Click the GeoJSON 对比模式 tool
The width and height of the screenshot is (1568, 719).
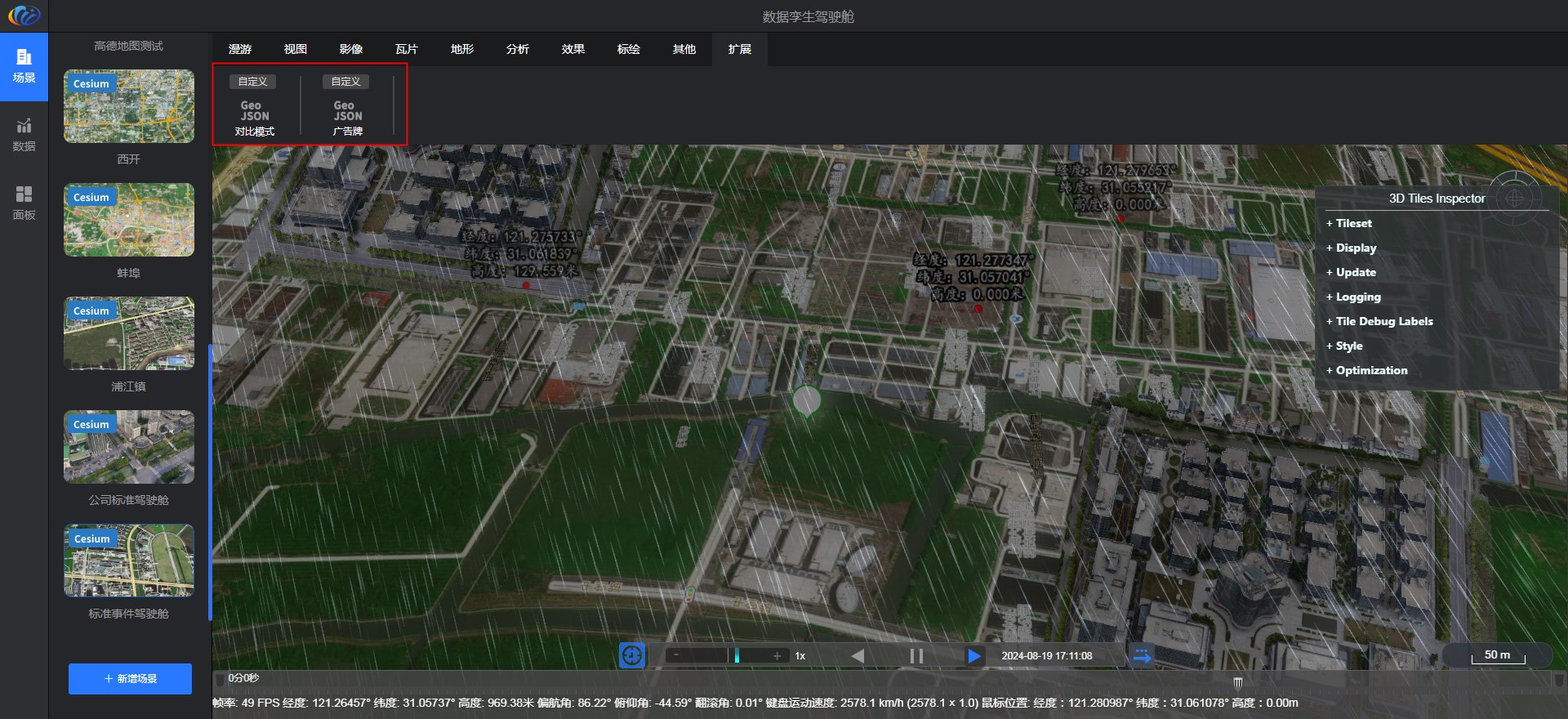(x=255, y=116)
